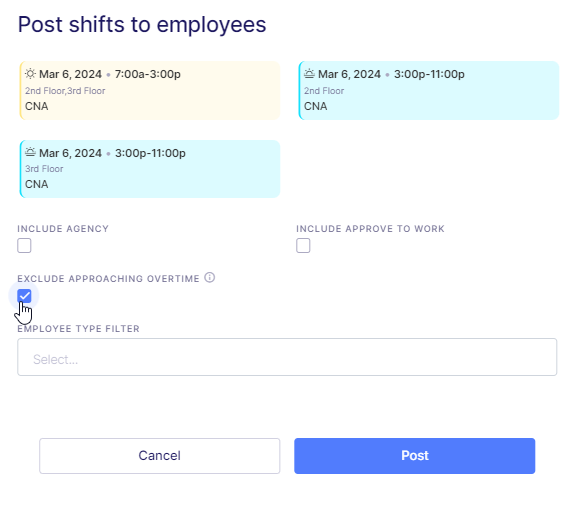Enable the Include Agency checkbox
The width and height of the screenshot is (570, 510).
(x=24, y=246)
